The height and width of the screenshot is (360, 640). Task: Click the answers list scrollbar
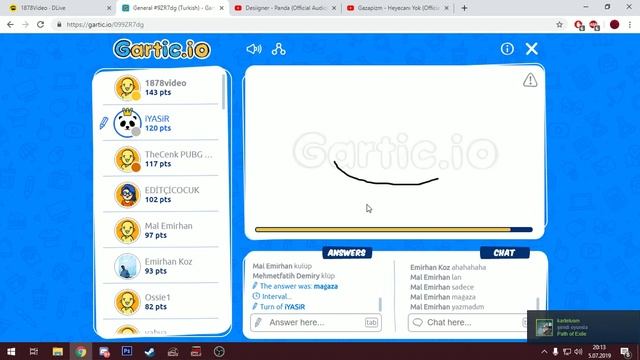tap(380, 304)
